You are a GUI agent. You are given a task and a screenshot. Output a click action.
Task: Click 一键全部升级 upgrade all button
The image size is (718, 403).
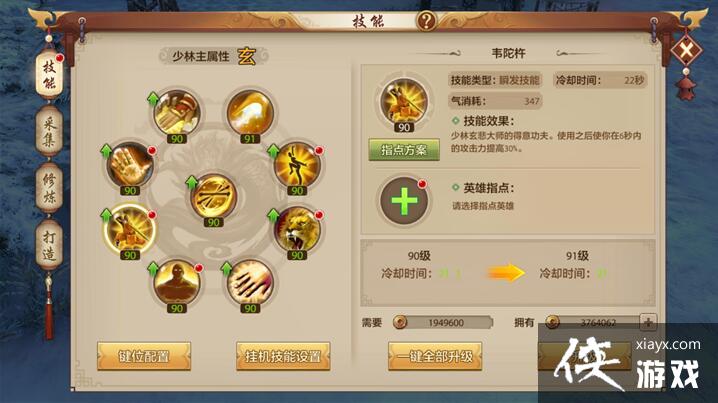pos(435,356)
